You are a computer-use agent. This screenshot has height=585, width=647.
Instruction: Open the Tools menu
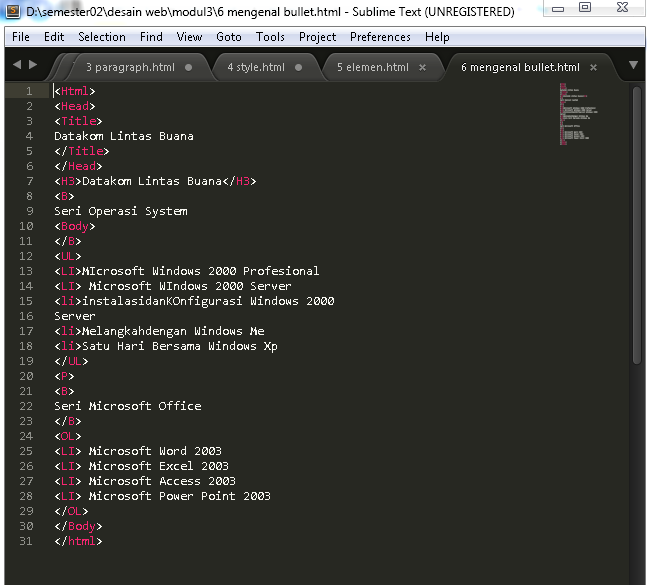coord(270,37)
